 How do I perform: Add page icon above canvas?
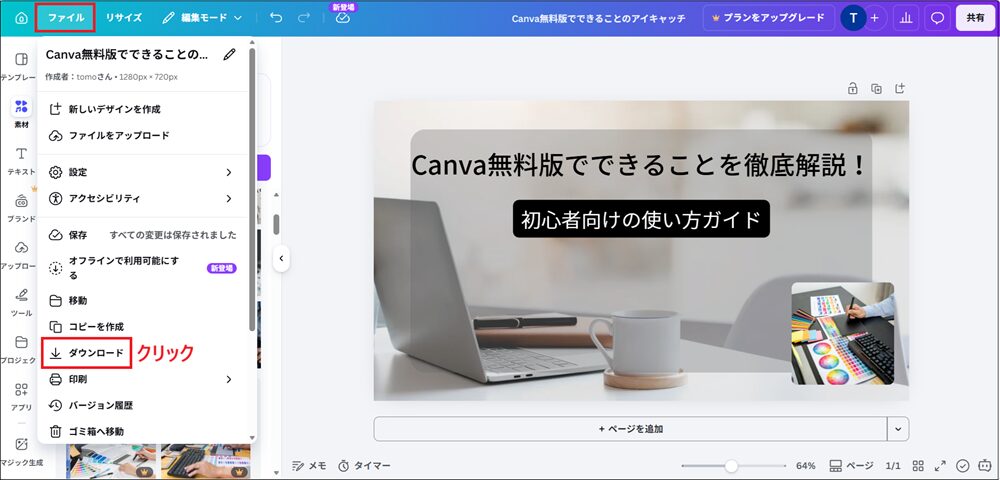pyautogui.click(x=900, y=89)
